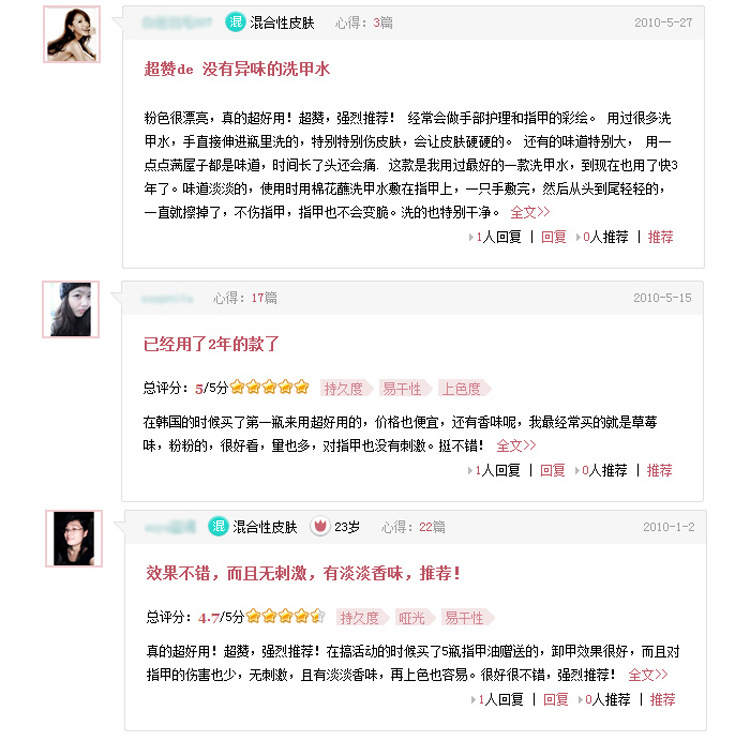Click 回复 link on the first review

tap(553, 237)
